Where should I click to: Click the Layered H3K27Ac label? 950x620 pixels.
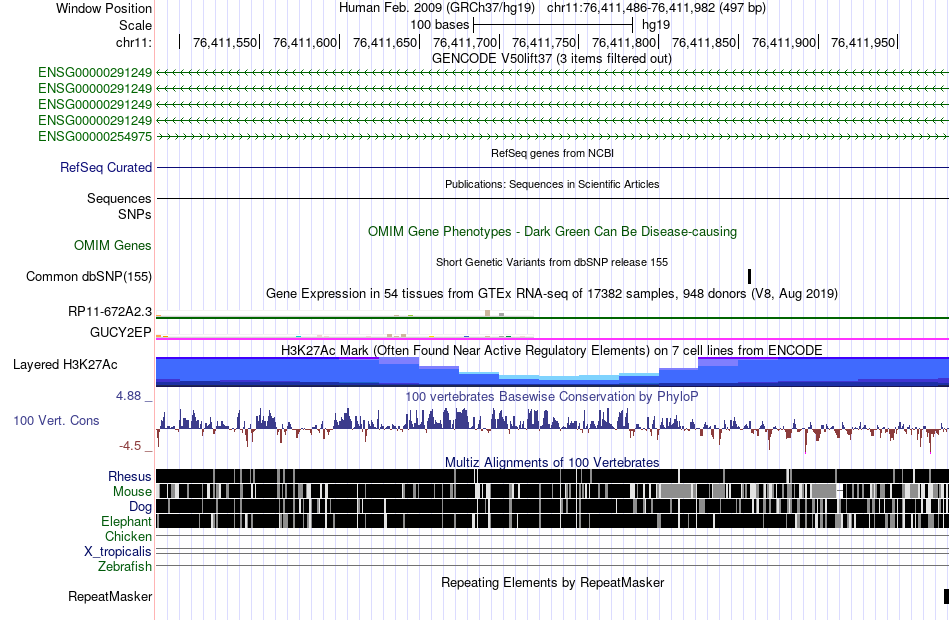(x=65, y=365)
